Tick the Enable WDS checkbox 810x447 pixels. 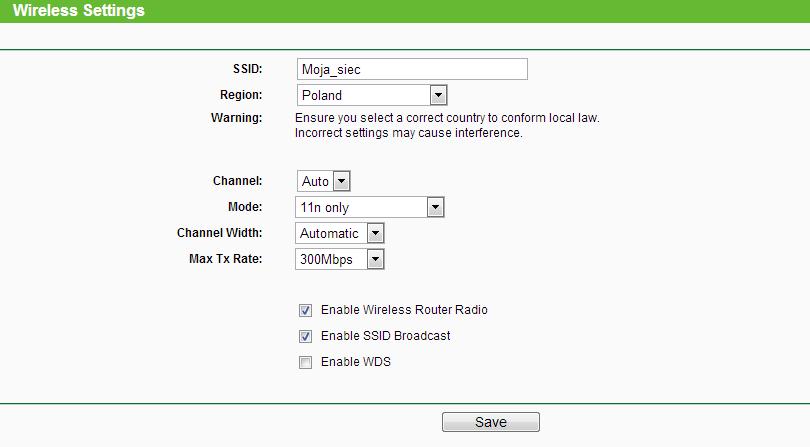click(305, 362)
